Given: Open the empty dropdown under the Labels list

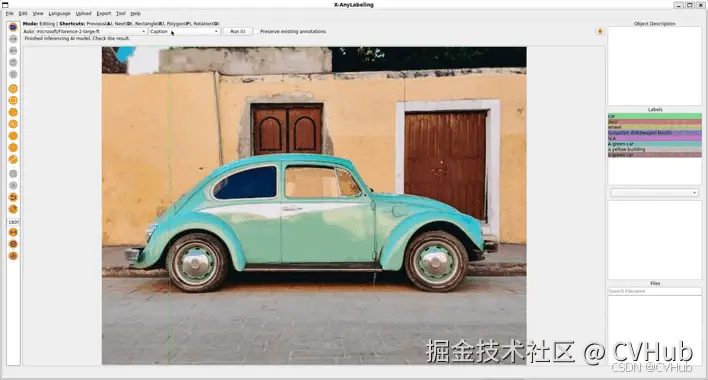Looking at the screenshot, I should (654, 193).
